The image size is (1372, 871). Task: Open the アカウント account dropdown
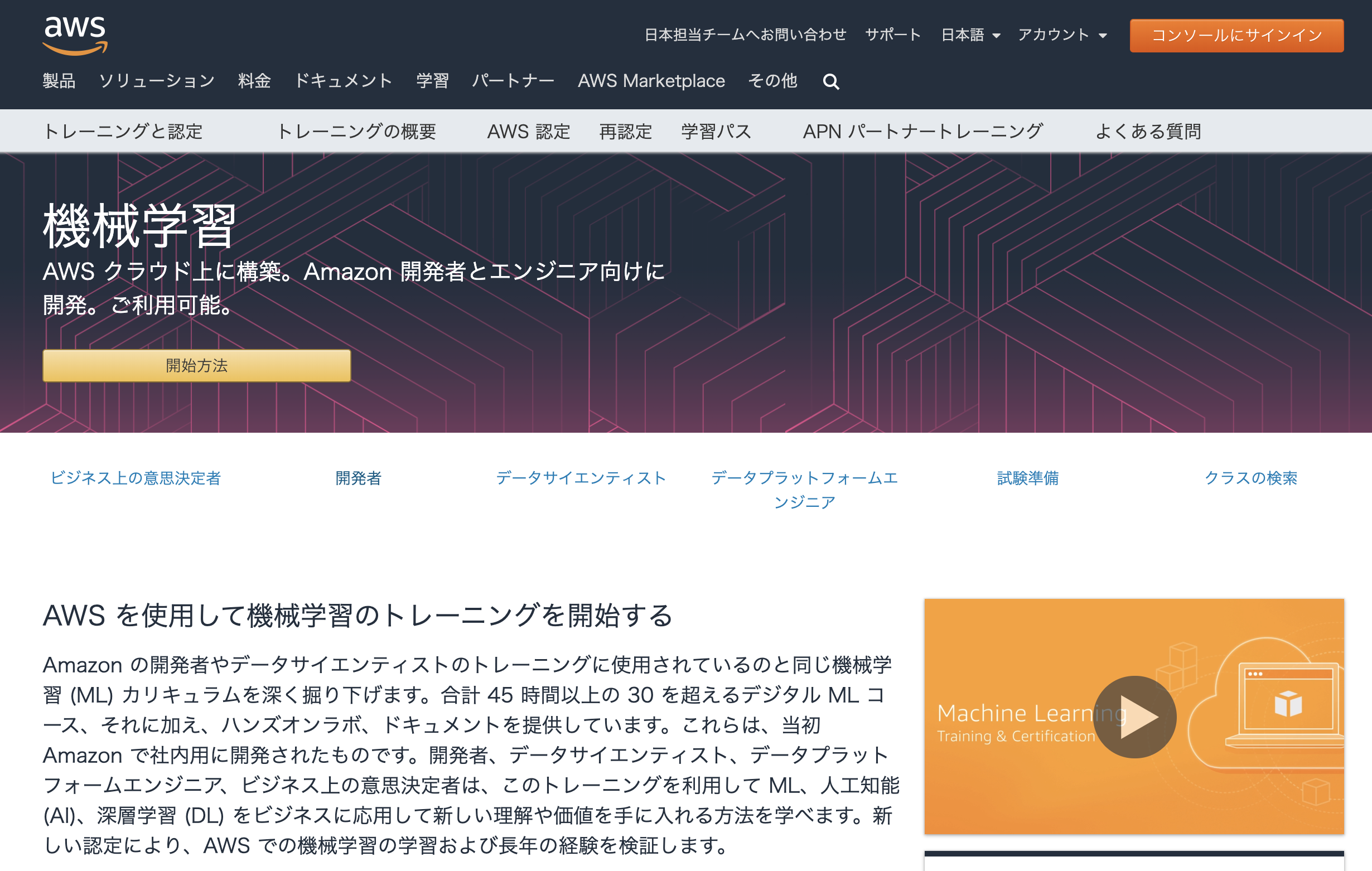point(1061,35)
